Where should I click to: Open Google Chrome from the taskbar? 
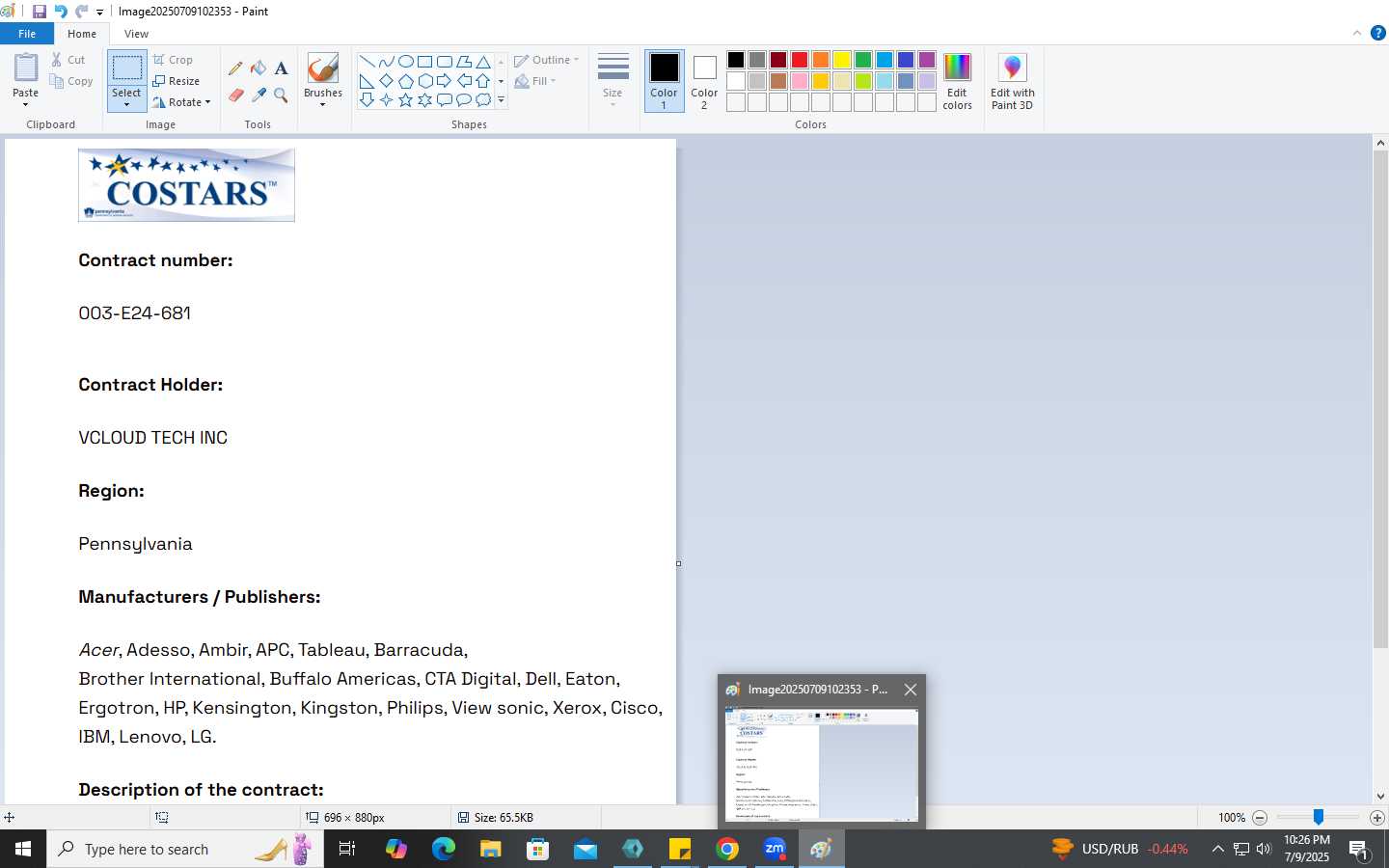point(727,849)
